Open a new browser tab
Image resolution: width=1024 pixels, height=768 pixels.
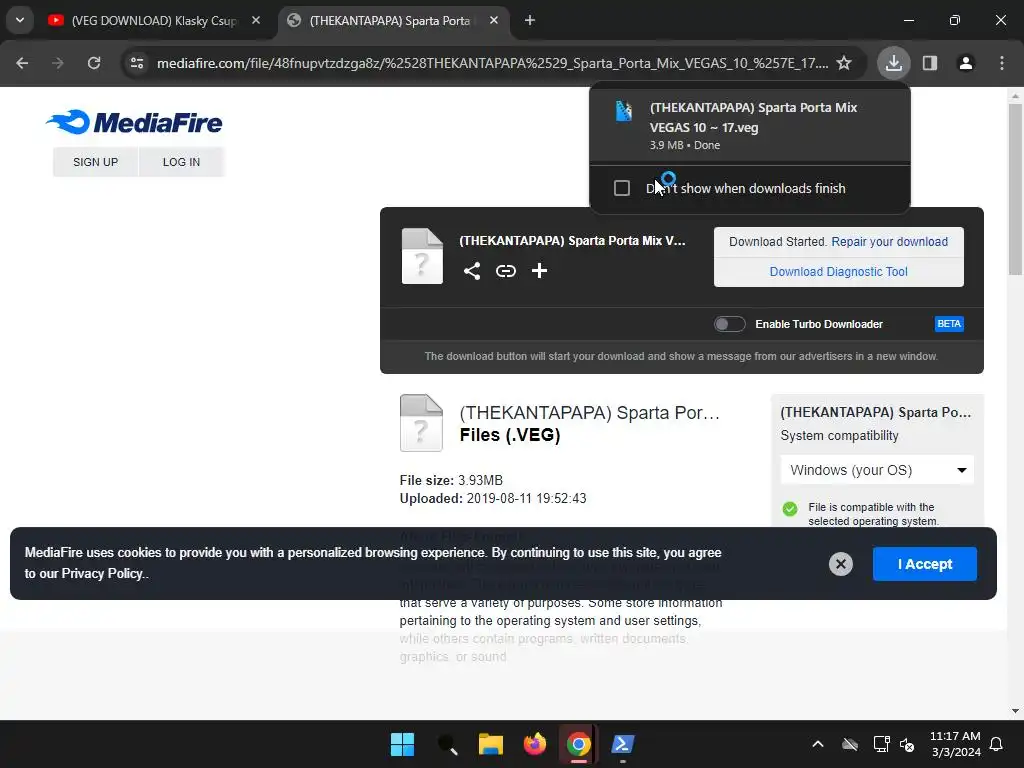point(530,20)
